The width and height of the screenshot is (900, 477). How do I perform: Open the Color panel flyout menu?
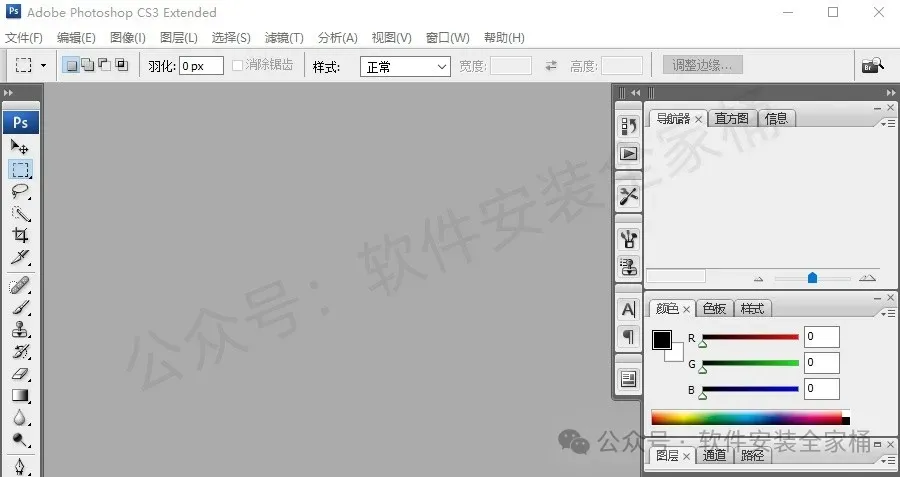tap(888, 313)
